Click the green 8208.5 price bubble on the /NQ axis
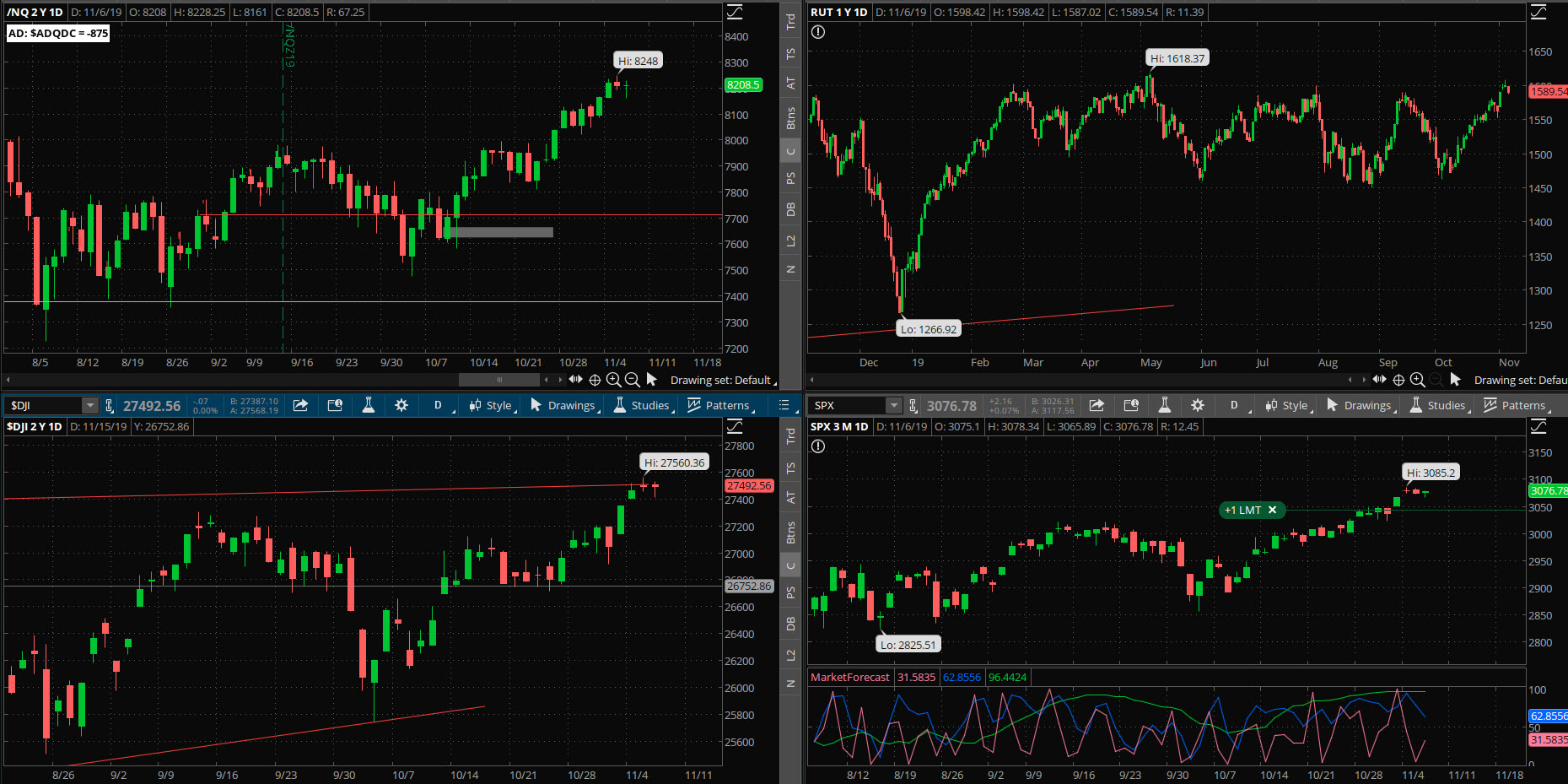 743,84
